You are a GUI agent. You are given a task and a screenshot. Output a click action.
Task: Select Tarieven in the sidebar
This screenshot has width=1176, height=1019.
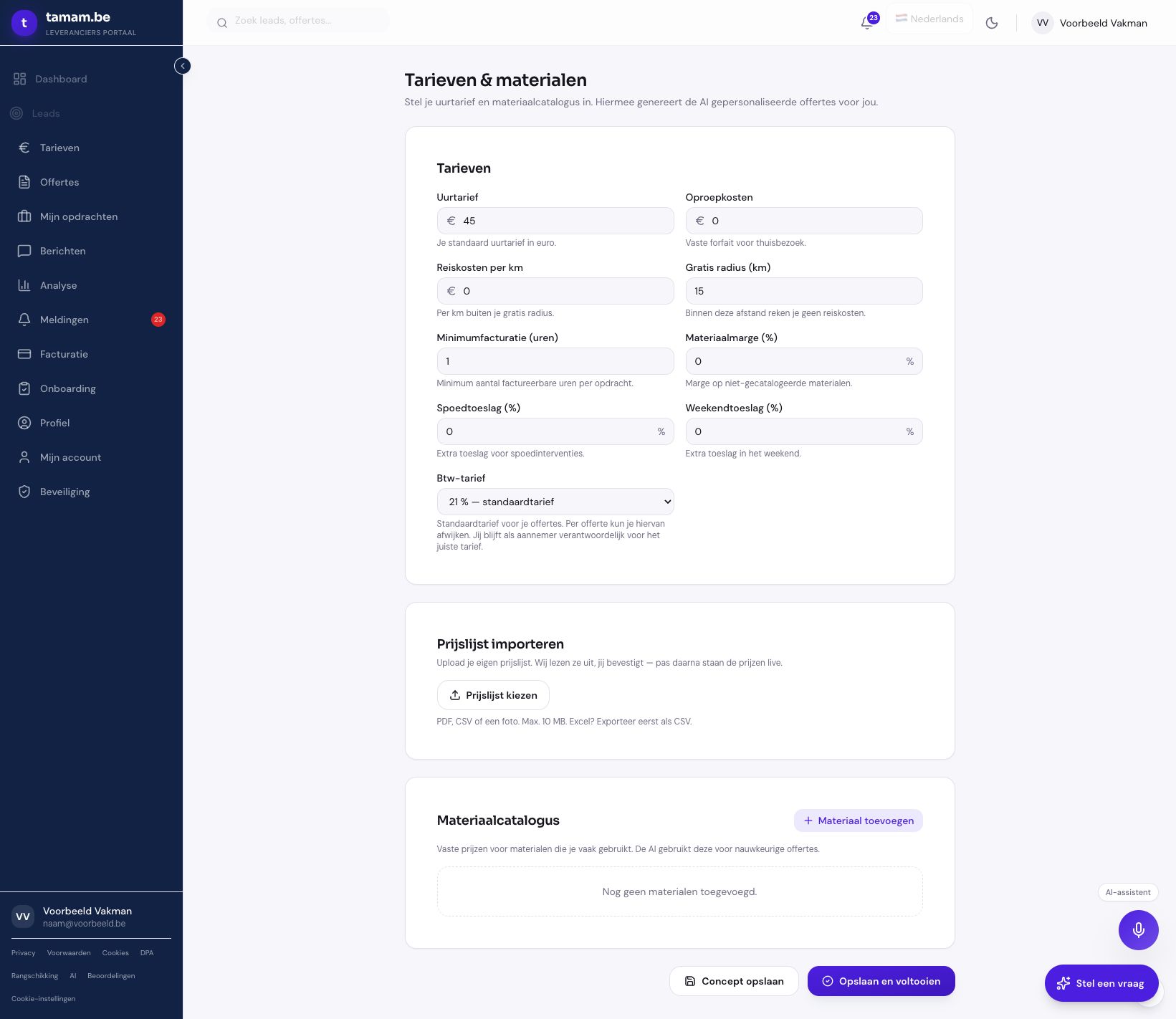(91, 148)
